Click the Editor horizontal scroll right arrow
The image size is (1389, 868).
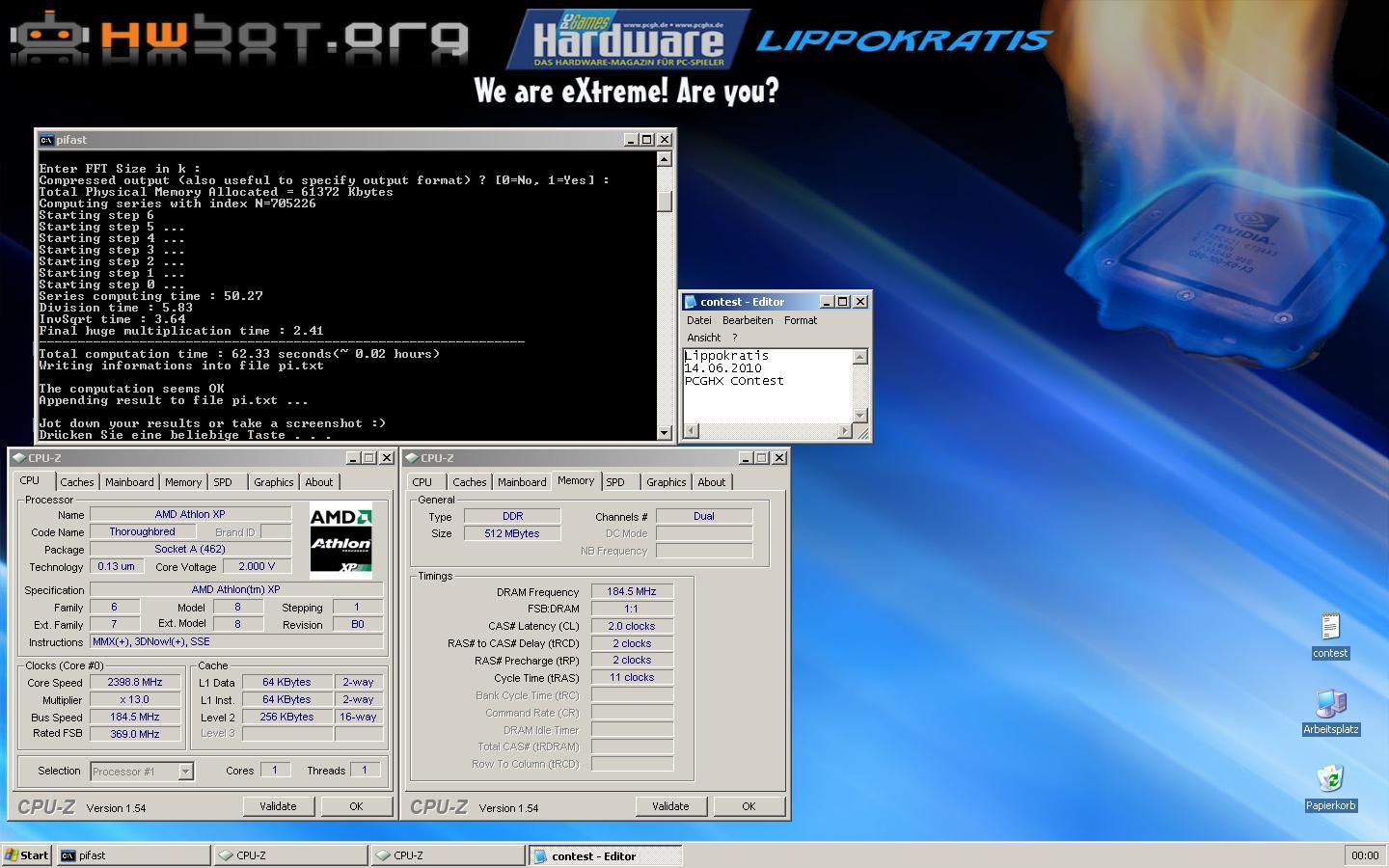tap(845, 431)
